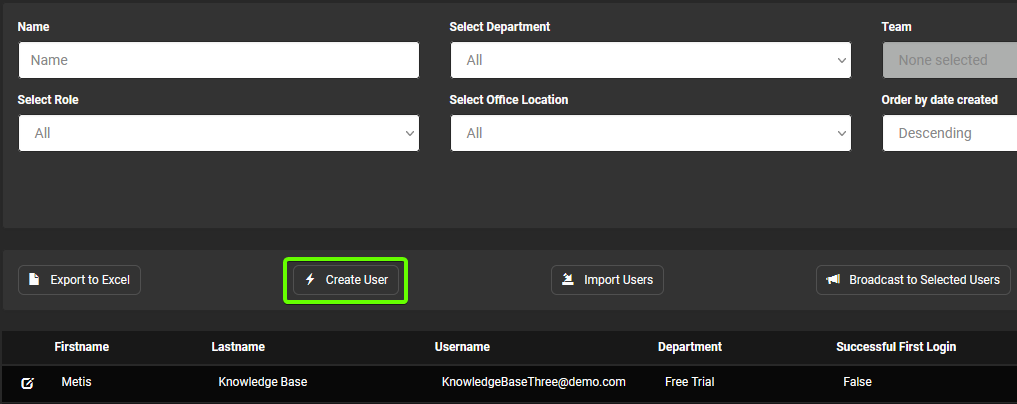Open the Select Role dropdown
1017x404 pixels.
pyautogui.click(x=219, y=133)
